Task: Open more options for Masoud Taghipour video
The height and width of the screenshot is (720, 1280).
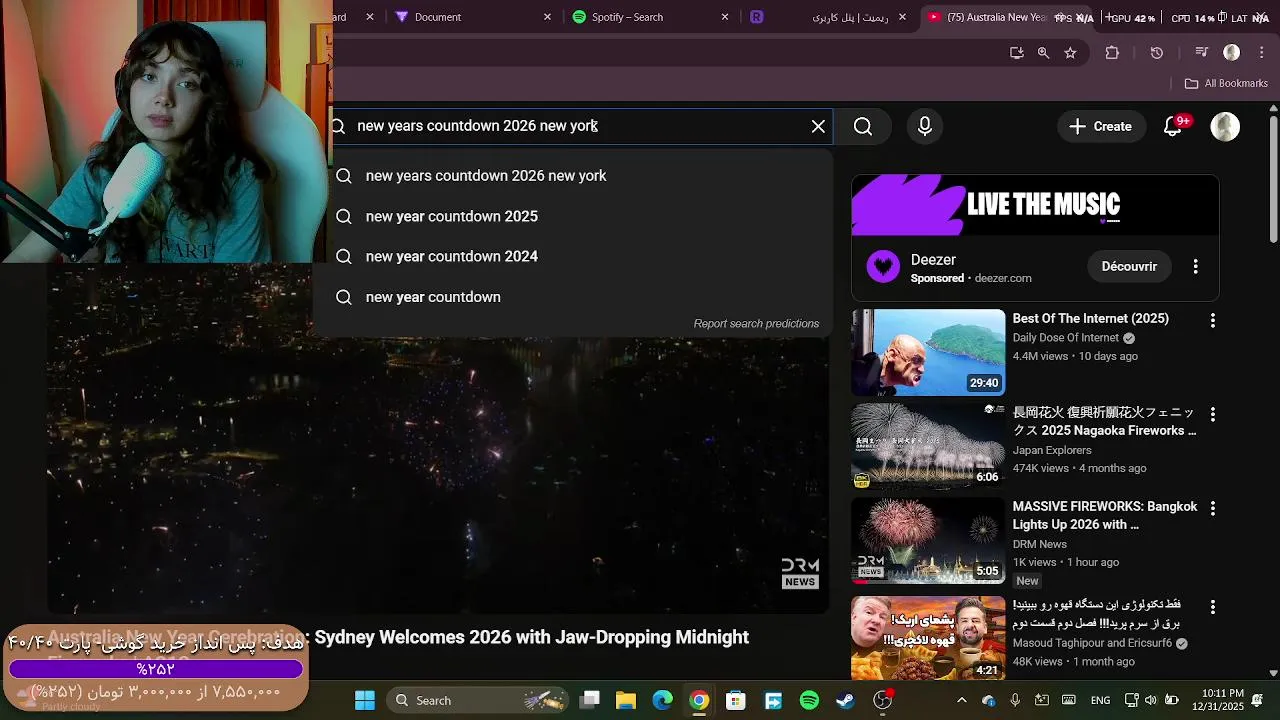Action: point(1213,607)
